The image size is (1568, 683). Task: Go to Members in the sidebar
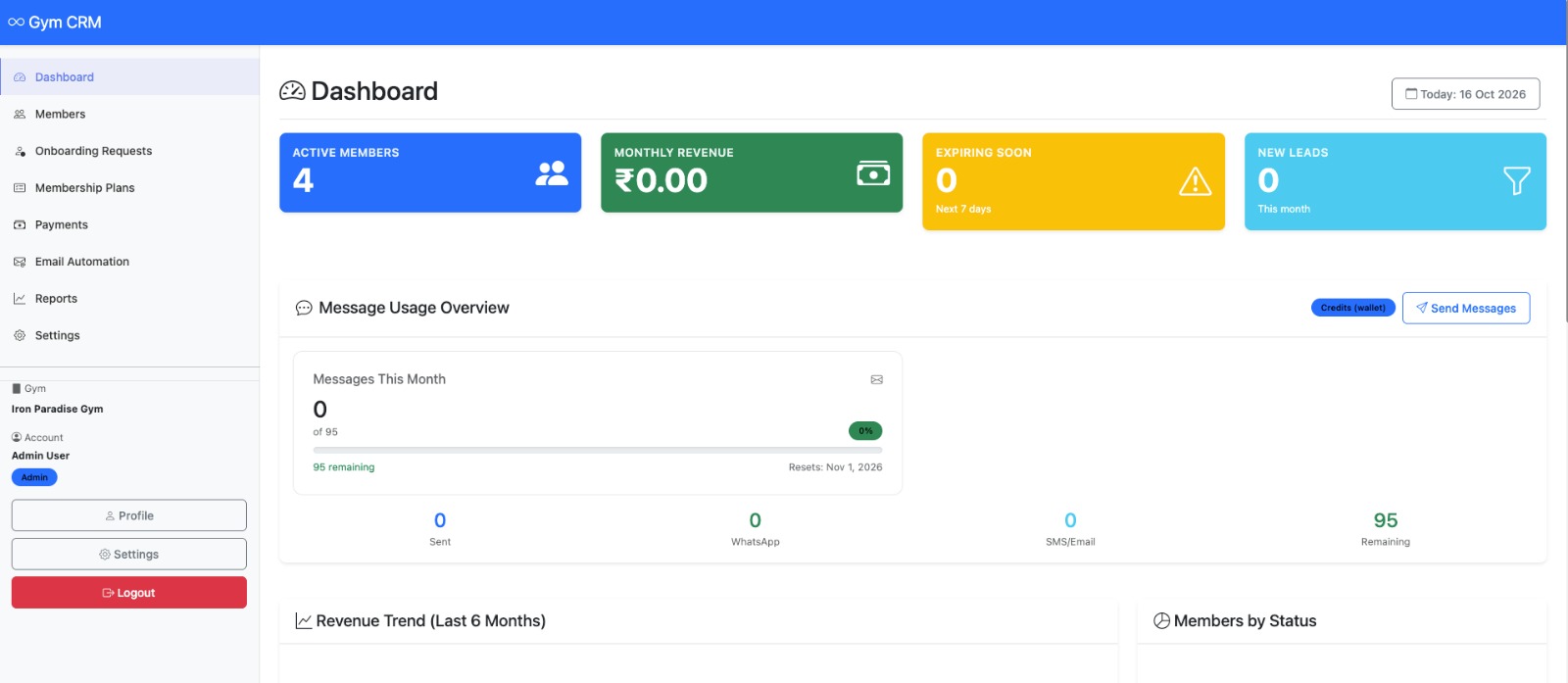click(x=129, y=115)
